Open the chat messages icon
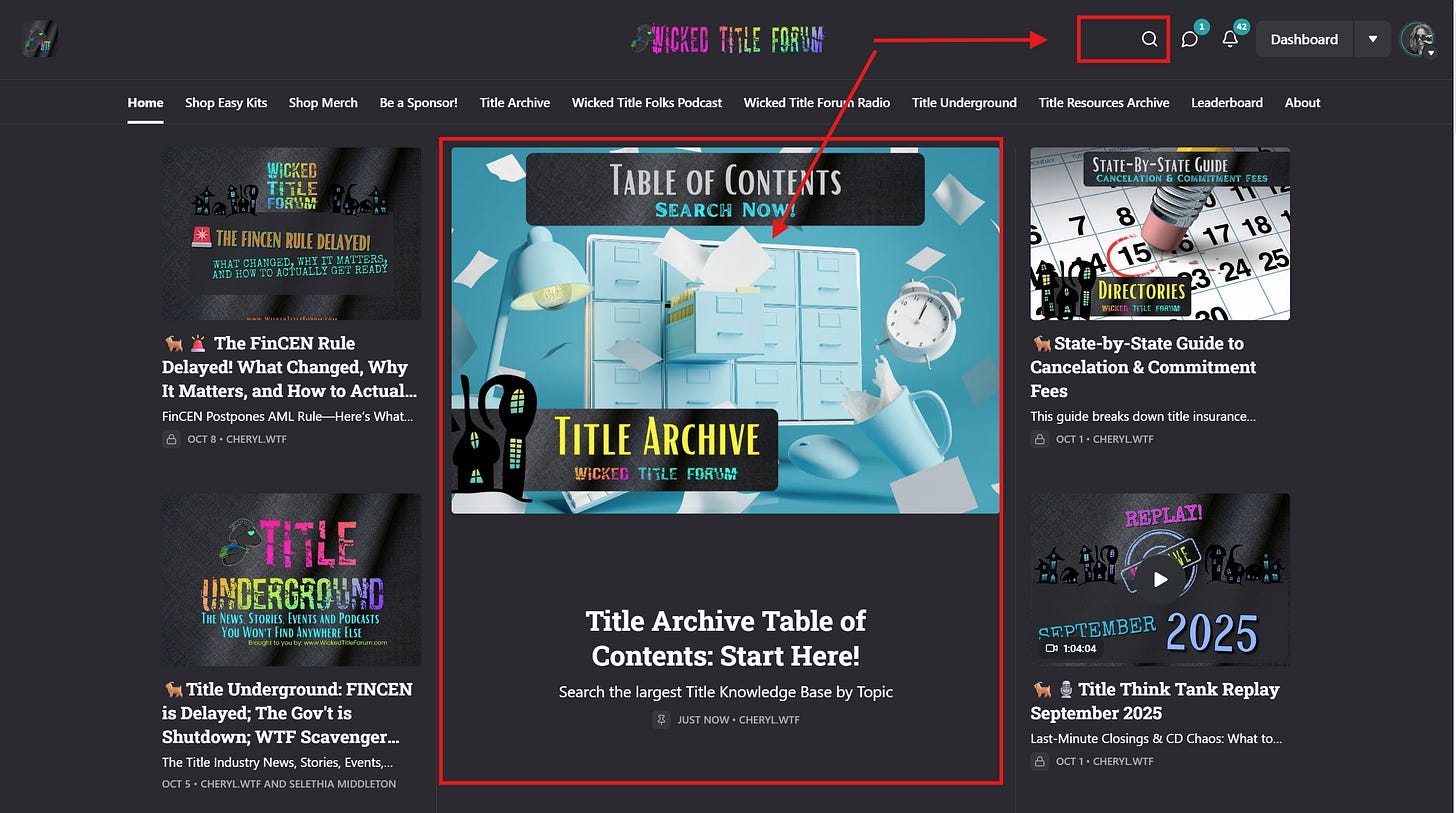 click(1189, 39)
